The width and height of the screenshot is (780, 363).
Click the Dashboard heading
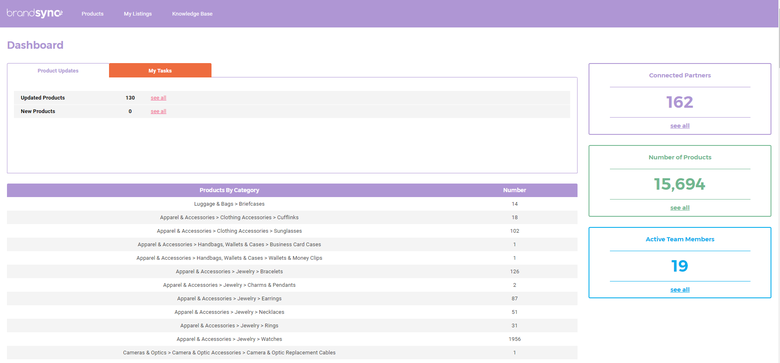pyautogui.click(x=35, y=45)
